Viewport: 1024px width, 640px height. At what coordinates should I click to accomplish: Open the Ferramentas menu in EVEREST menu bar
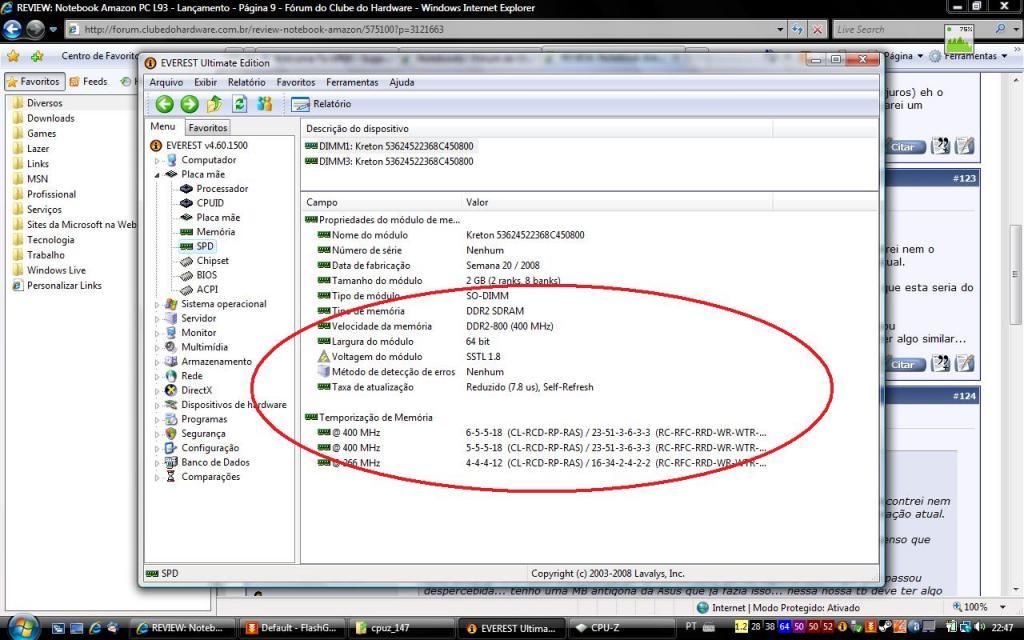tap(352, 82)
